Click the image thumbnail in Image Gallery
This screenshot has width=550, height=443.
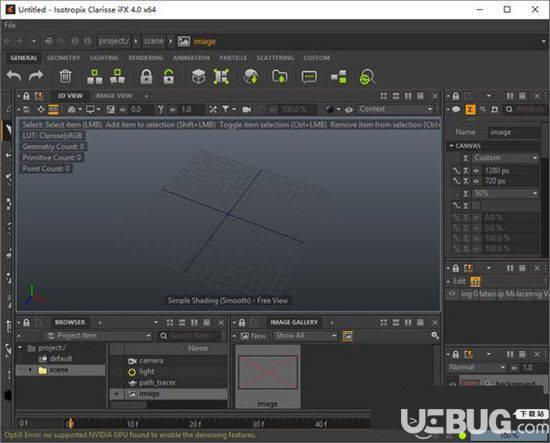[x=268, y=372]
